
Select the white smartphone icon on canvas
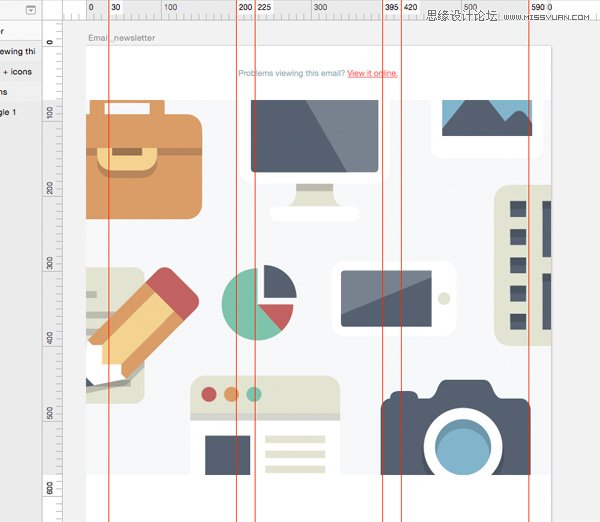(x=394, y=299)
